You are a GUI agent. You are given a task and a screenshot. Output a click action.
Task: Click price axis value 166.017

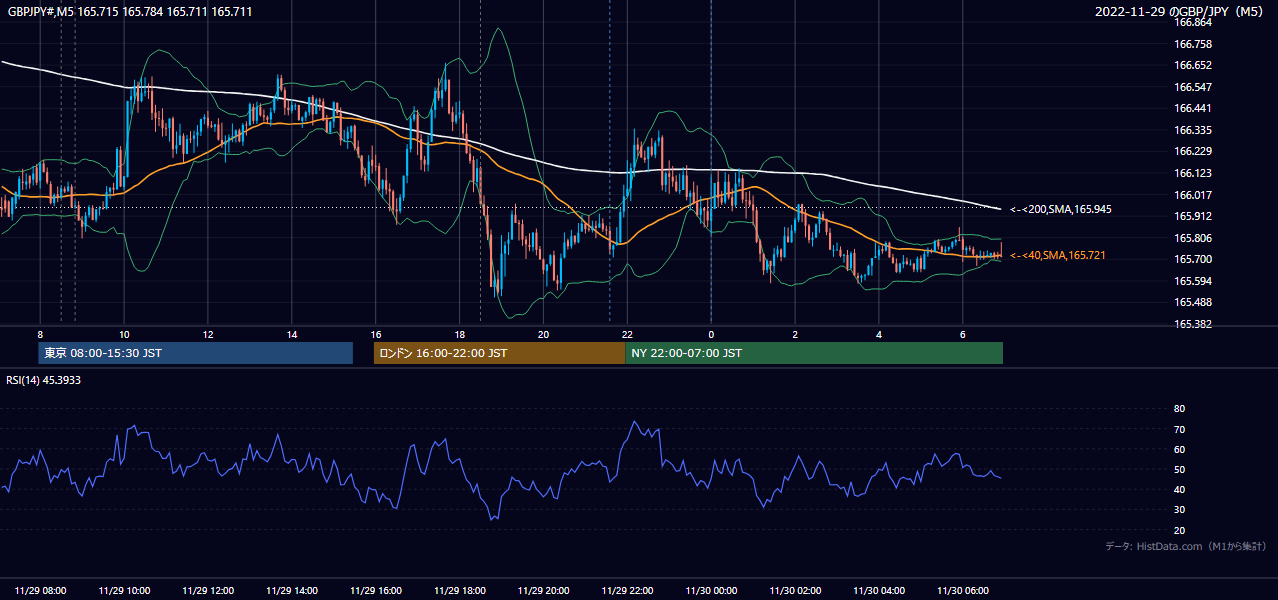pos(1193,195)
